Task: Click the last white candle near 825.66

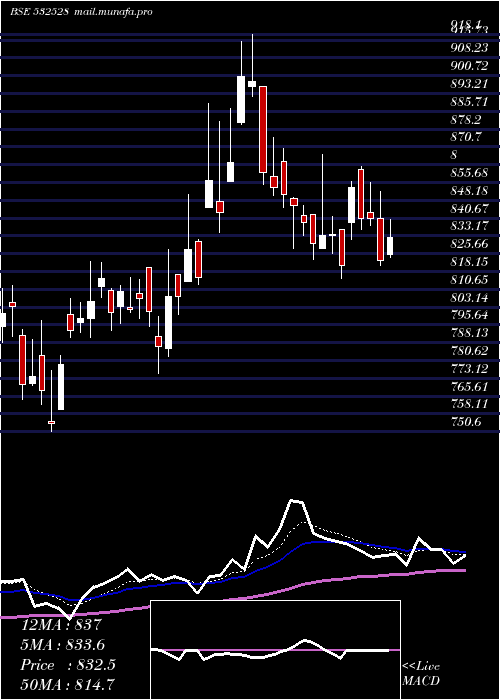Action: 390,246
